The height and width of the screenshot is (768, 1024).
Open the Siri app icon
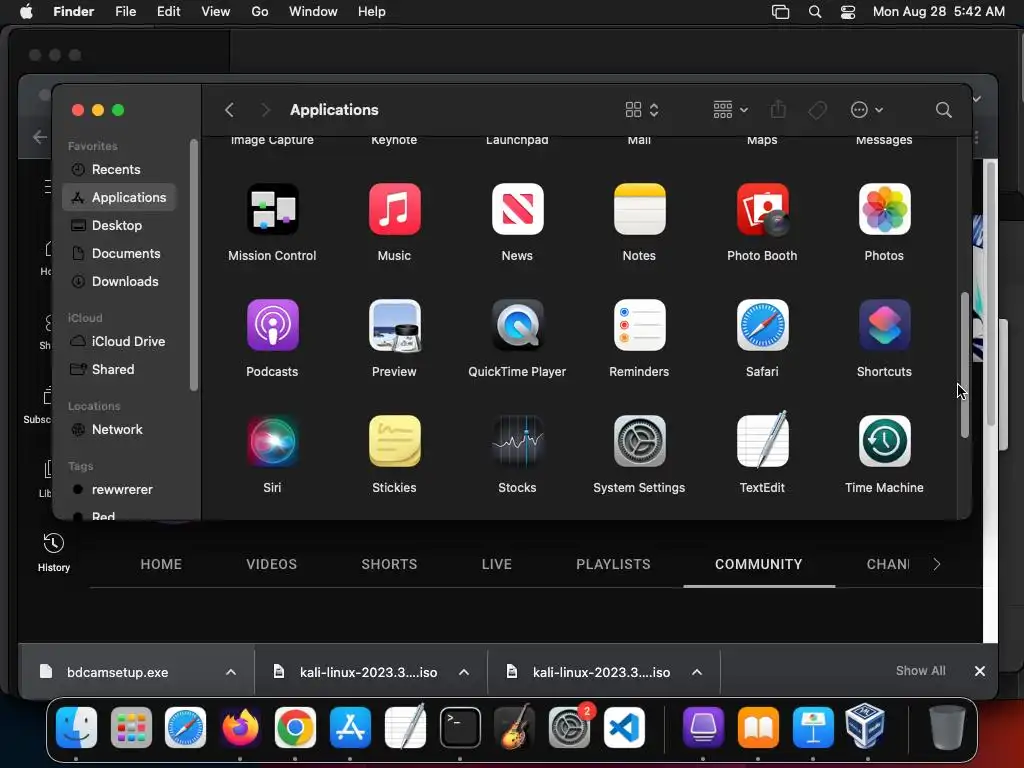(x=272, y=441)
